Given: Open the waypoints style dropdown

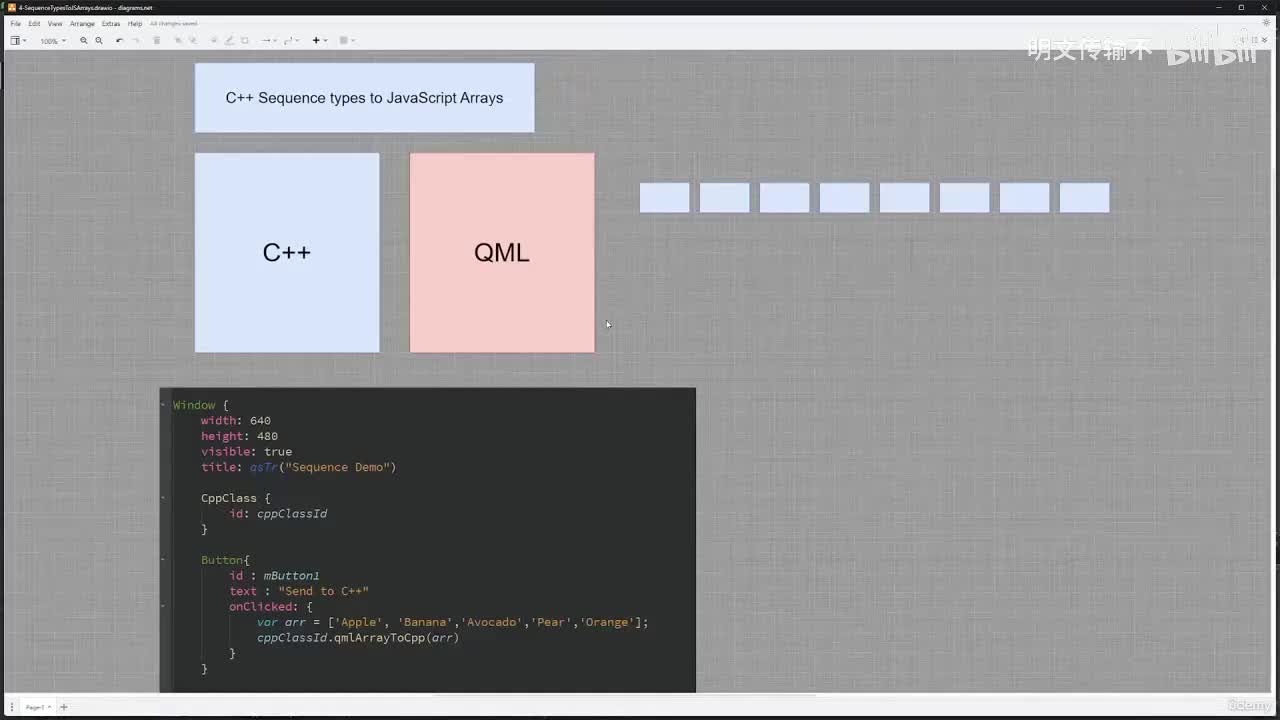Looking at the screenshot, I should pos(291,41).
